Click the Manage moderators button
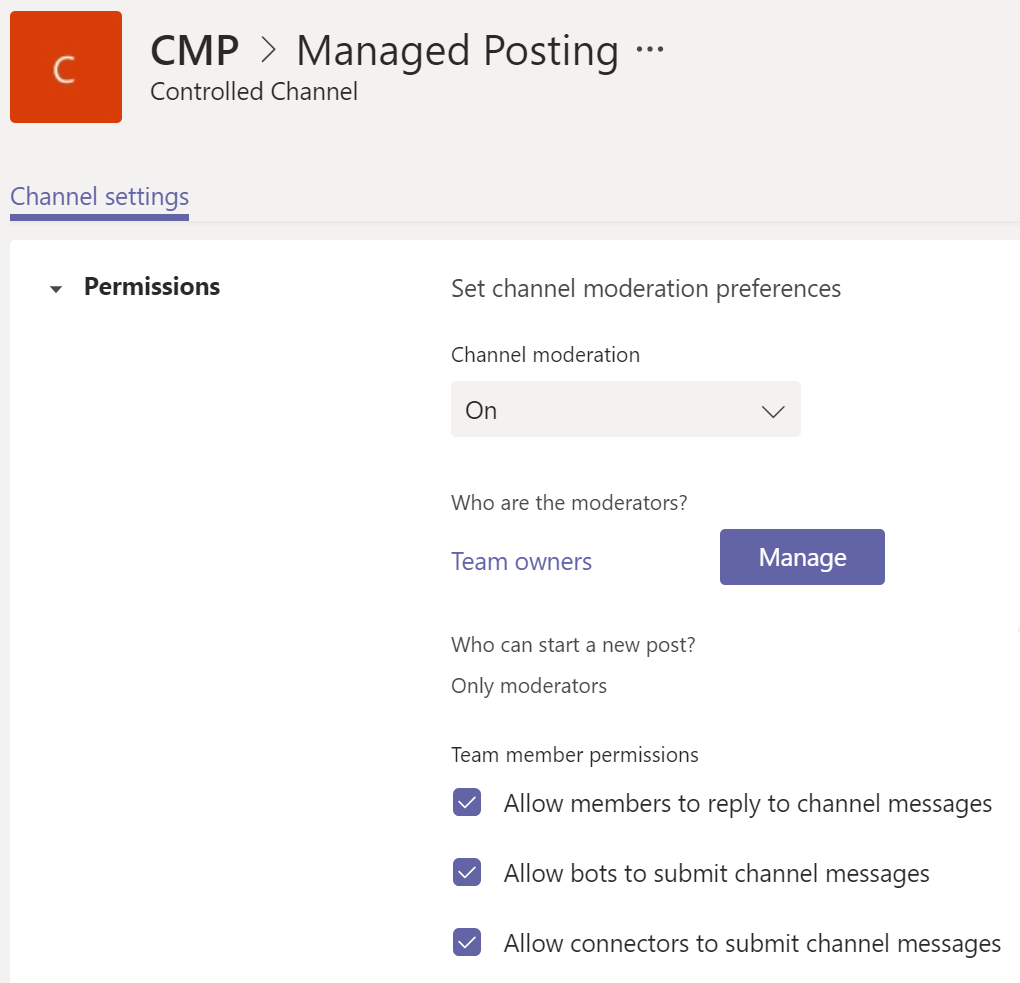1020x983 pixels. (802, 557)
